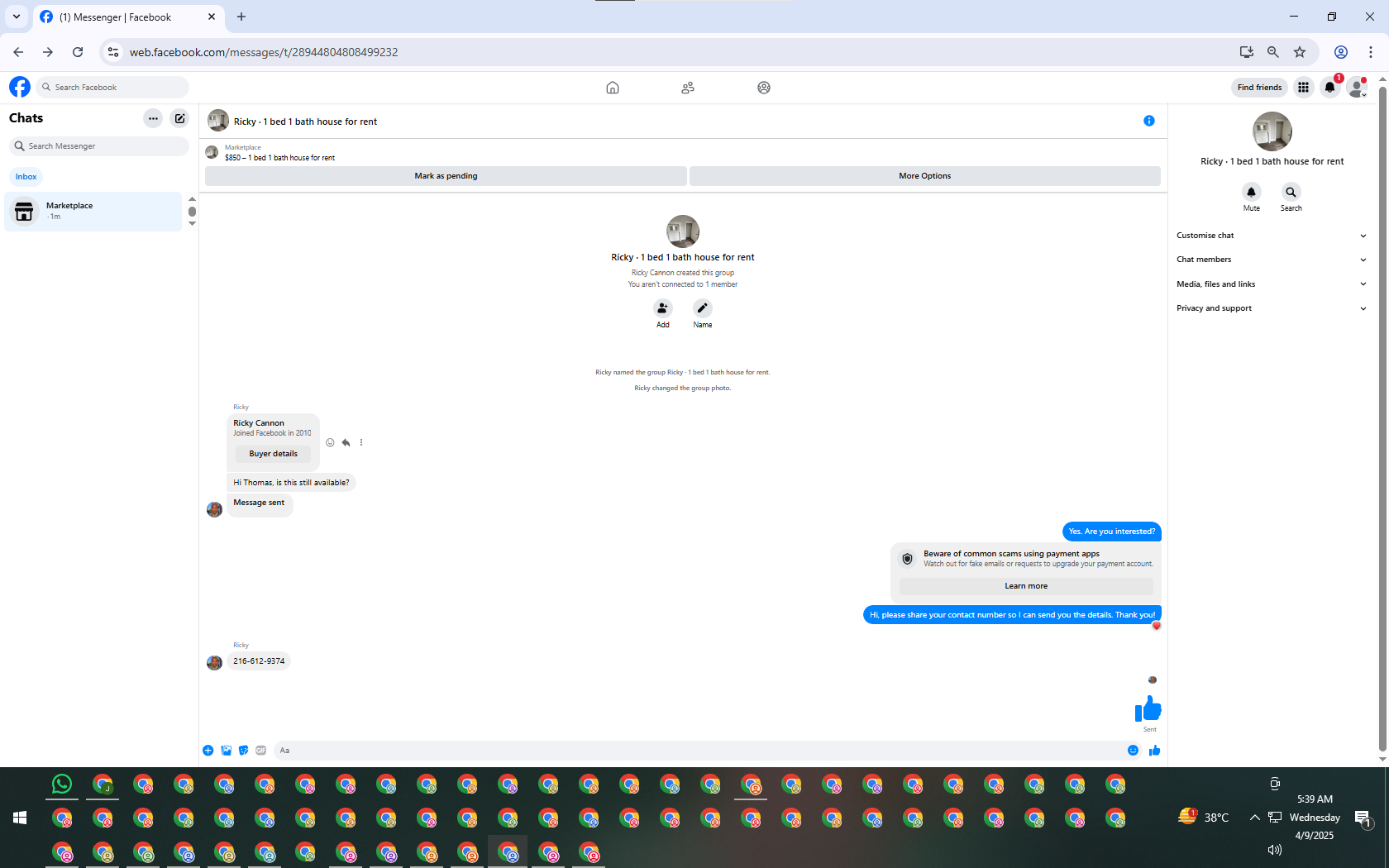Expand the Customise chat section
Image resolution: width=1389 pixels, height=868 pixels.
click(1272, 236)
